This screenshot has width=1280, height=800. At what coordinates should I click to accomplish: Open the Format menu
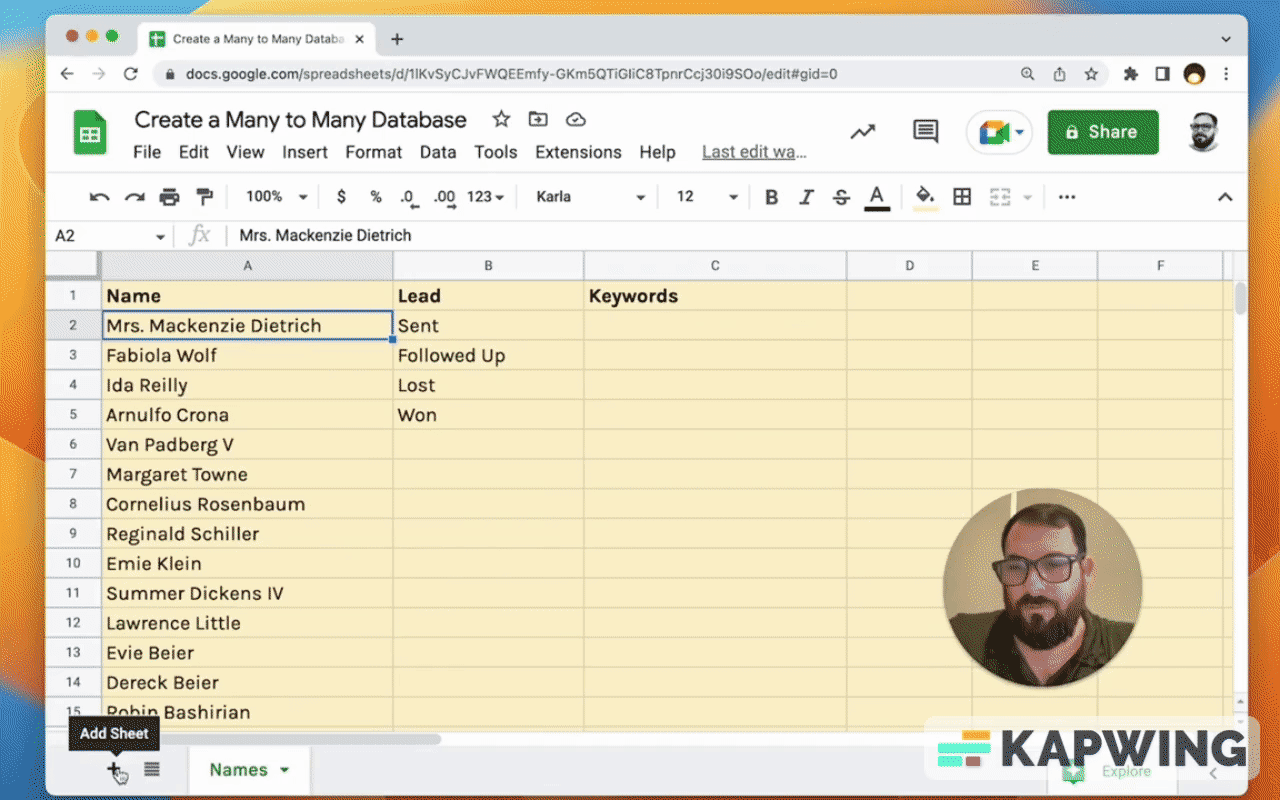pos(374,152)
